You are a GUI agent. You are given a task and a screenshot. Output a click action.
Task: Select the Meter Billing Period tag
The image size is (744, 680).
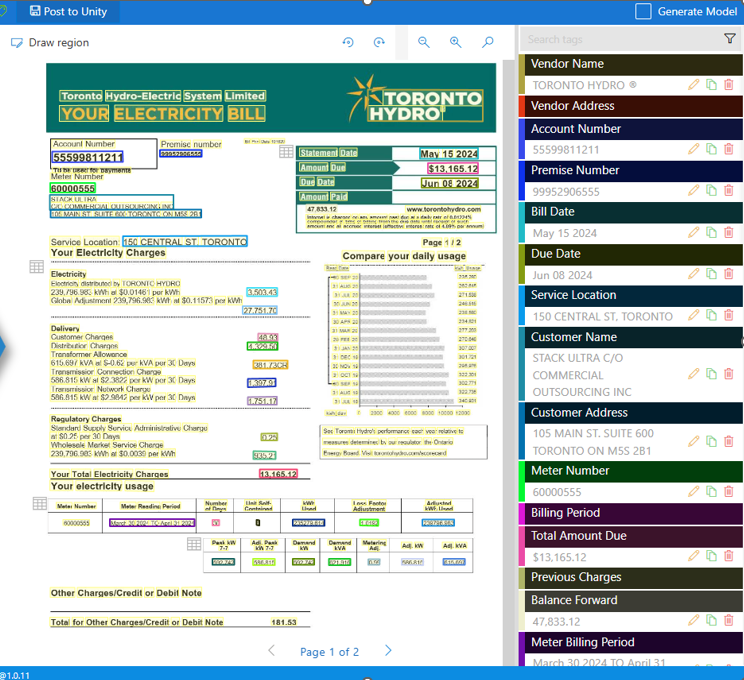[633, 642]
